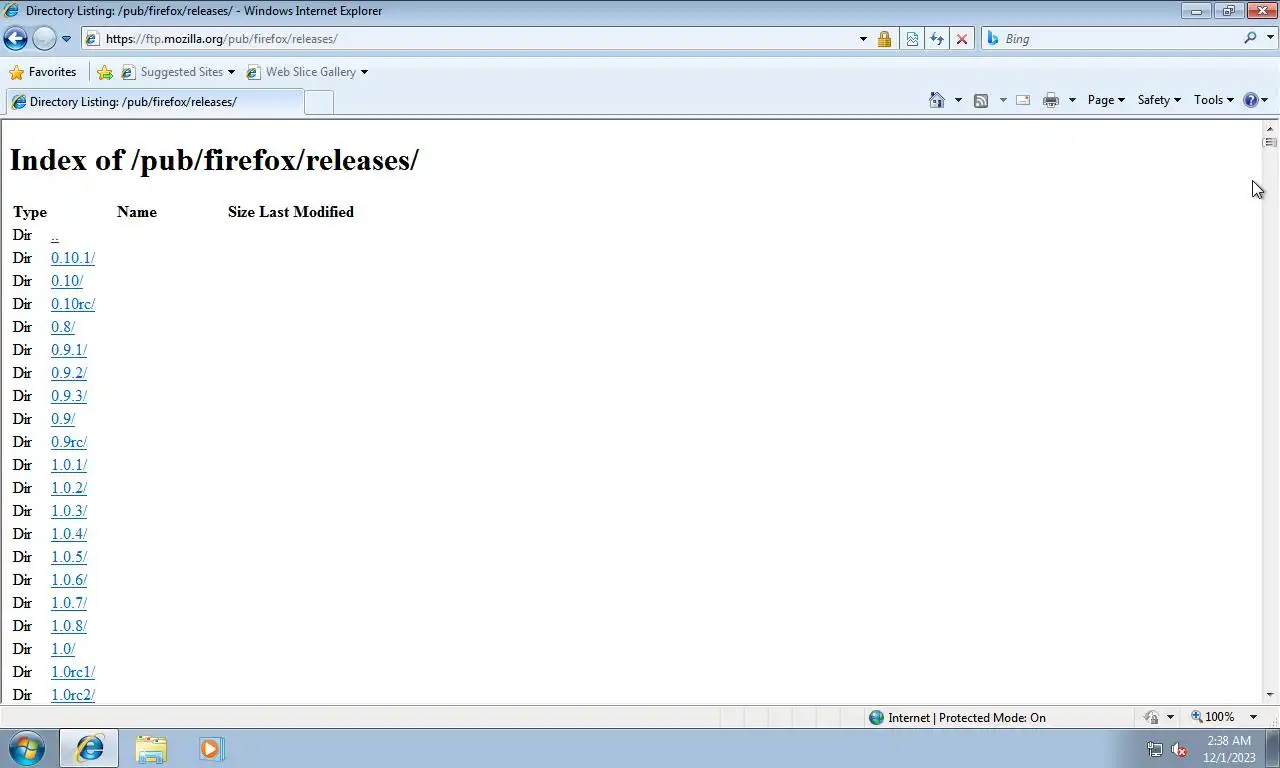The image size is (1280, 768).
Task: Open the Windows Start menu
Action: pos(27,748)
